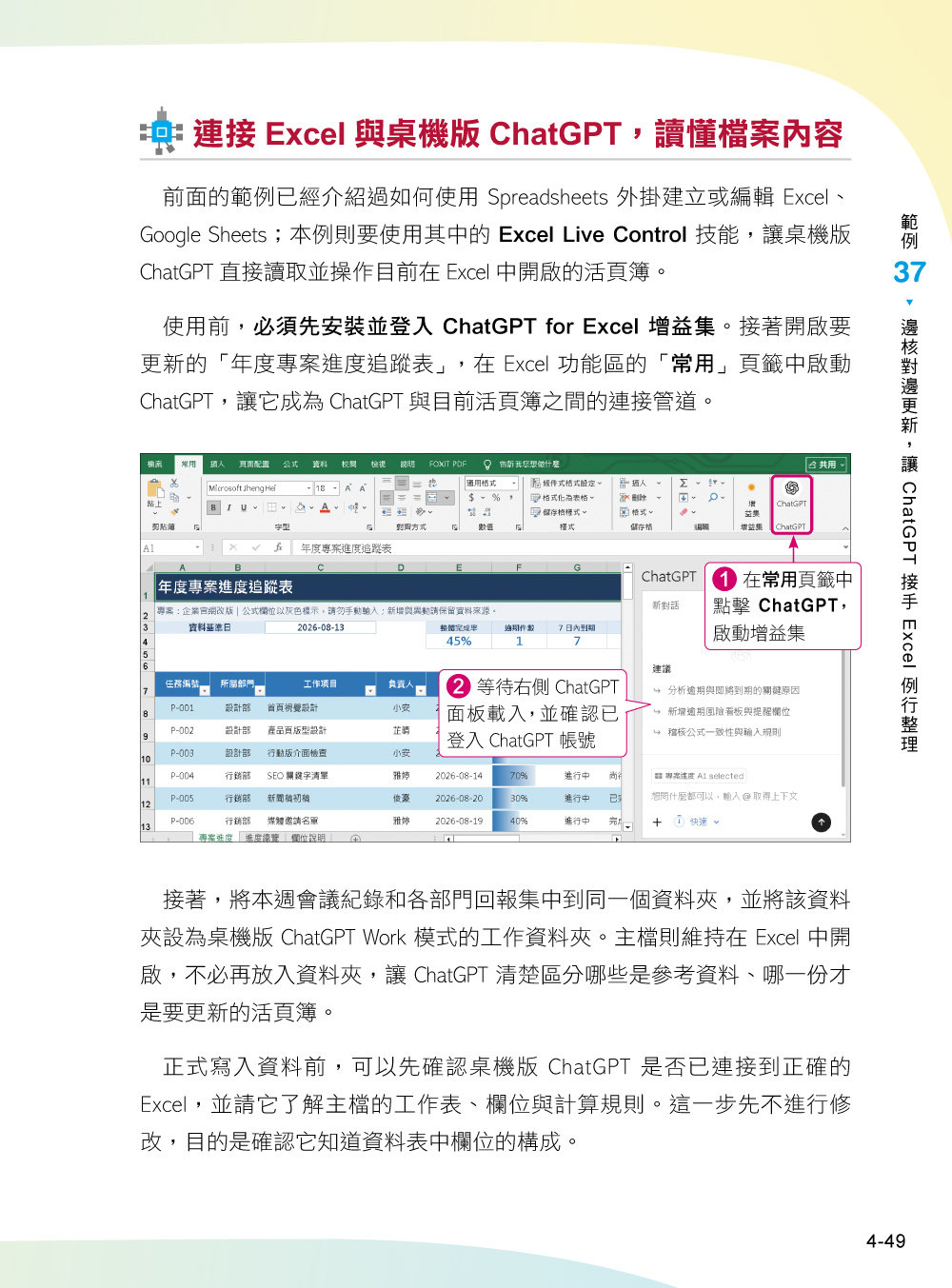The width and height of the screenshot is (952, 1288).
Task: Click the Borders icon
Action: click(272, 507)
